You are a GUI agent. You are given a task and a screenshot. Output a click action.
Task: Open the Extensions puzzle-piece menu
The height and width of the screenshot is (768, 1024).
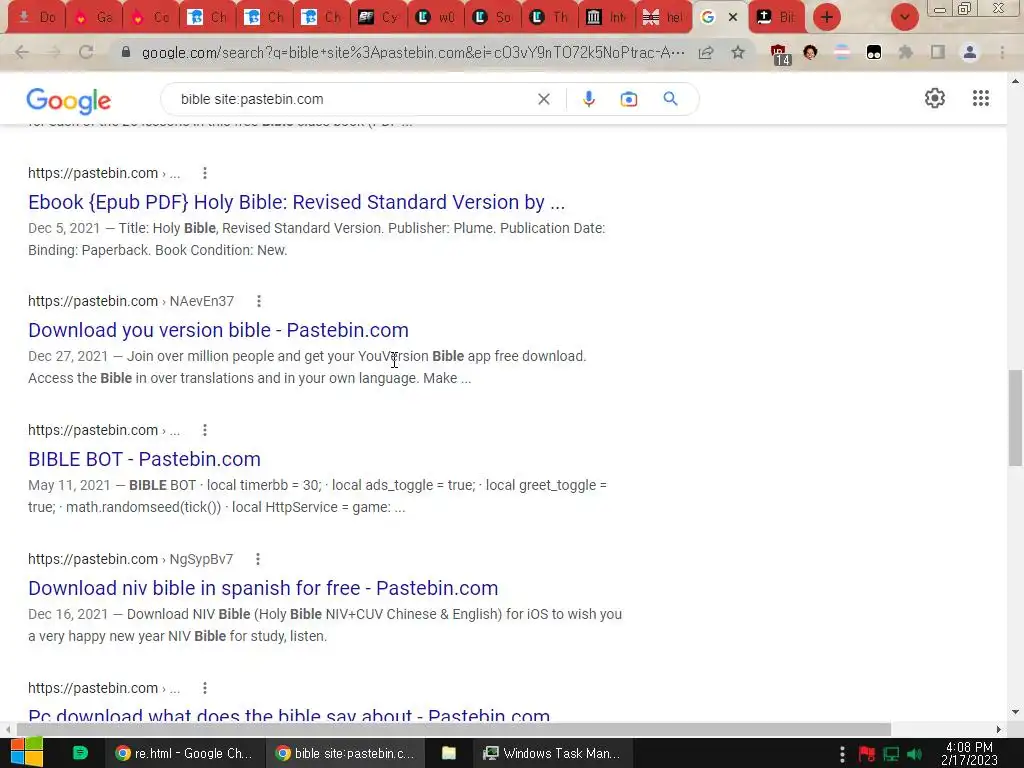pos(906,52)
